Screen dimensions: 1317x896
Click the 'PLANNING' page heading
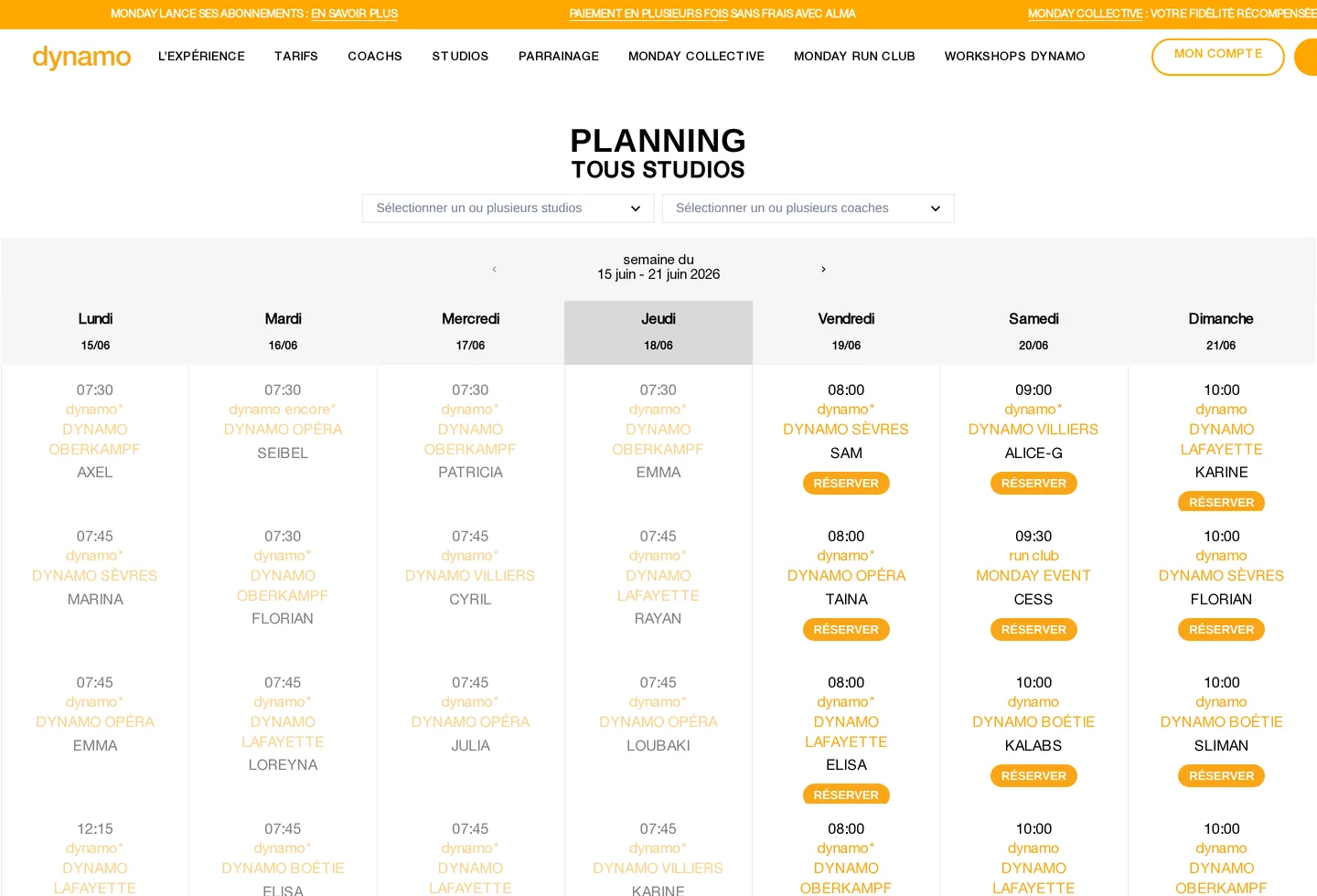pos(658,141)
